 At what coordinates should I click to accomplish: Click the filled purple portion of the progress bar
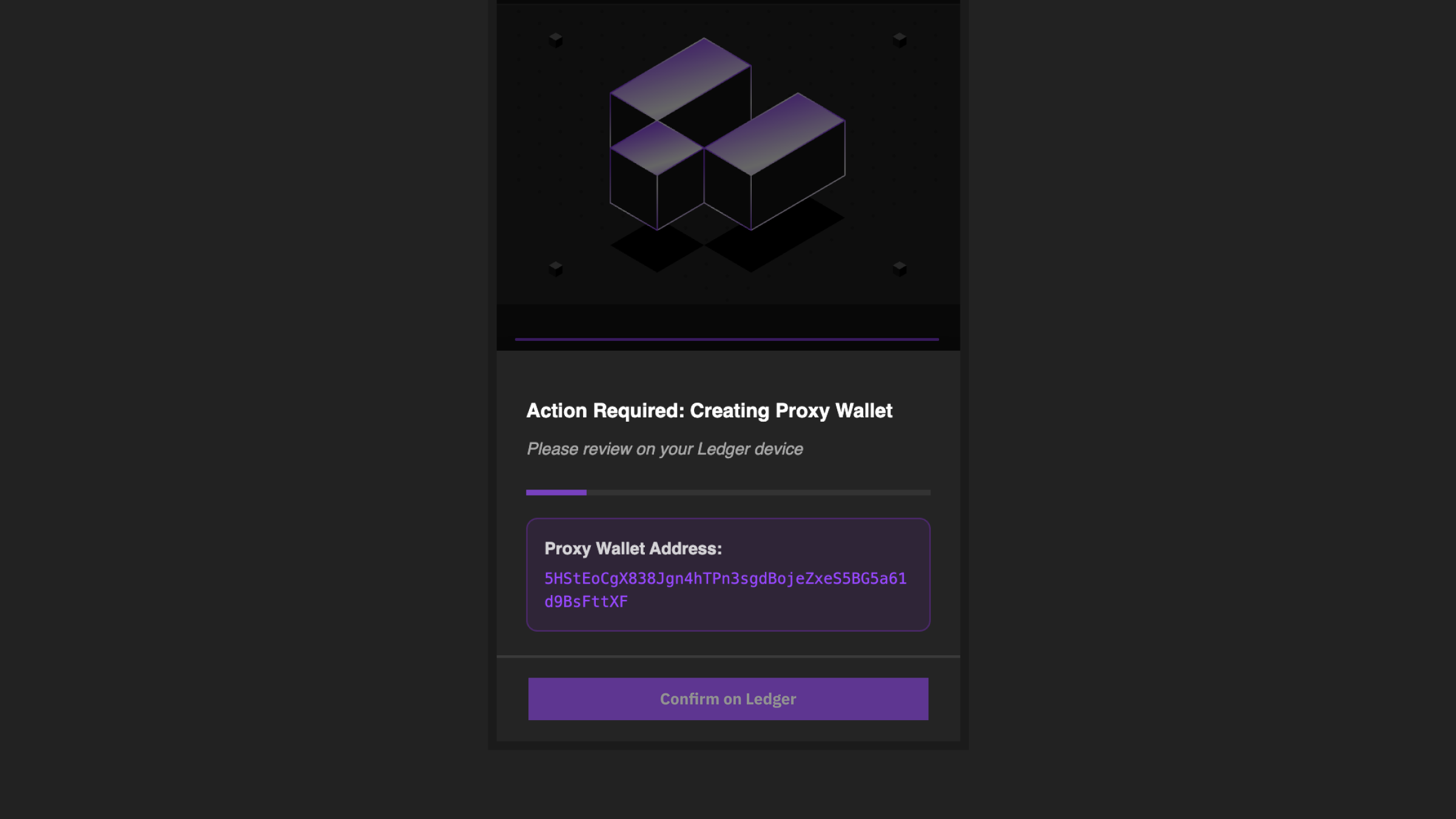tap(556, 493)
